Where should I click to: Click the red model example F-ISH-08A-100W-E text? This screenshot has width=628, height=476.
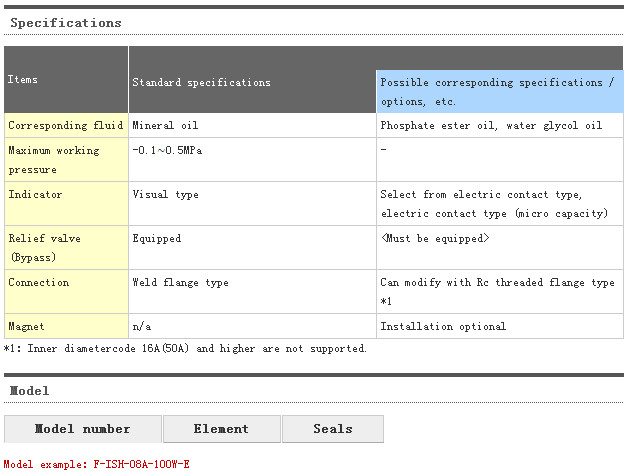coord(97,465)
